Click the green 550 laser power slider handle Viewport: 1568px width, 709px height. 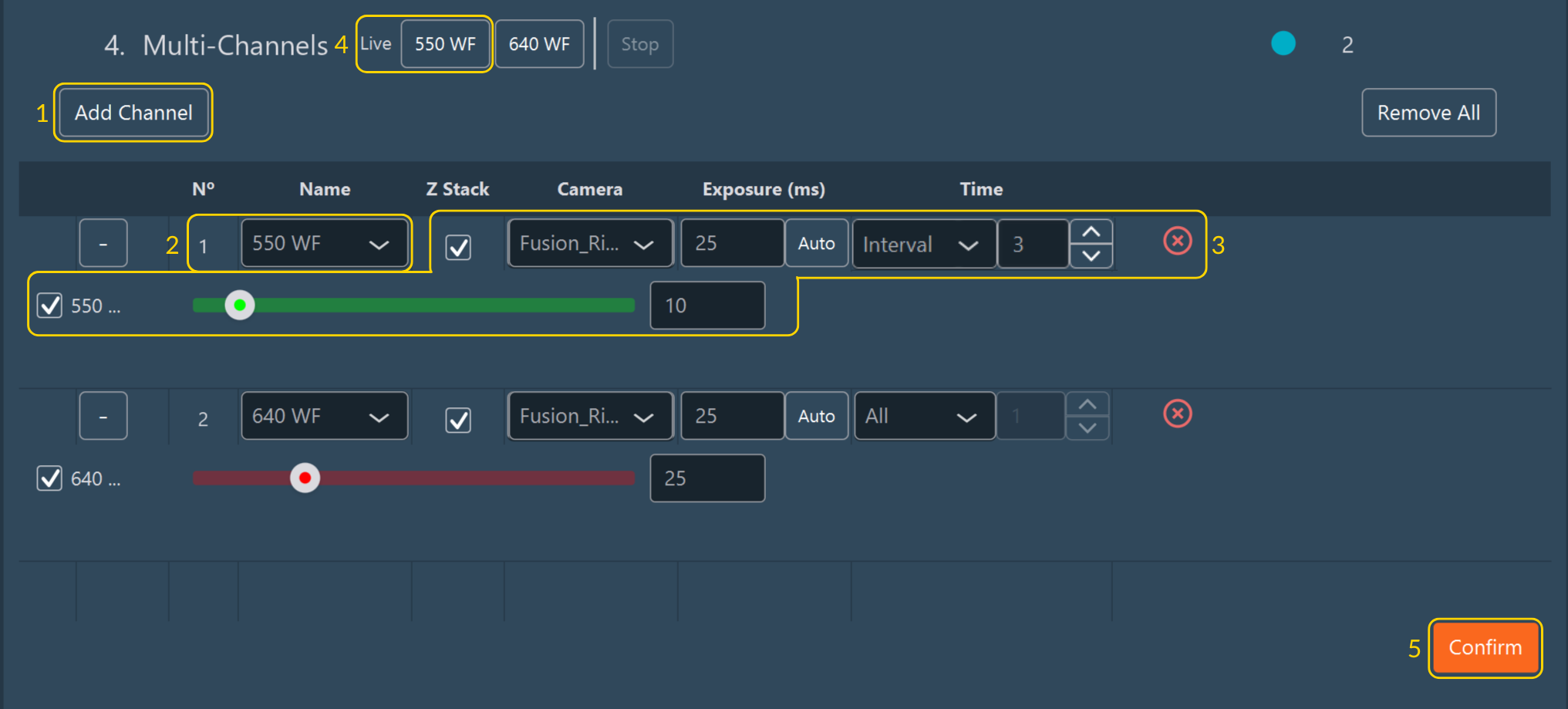[x=240, y=306]
